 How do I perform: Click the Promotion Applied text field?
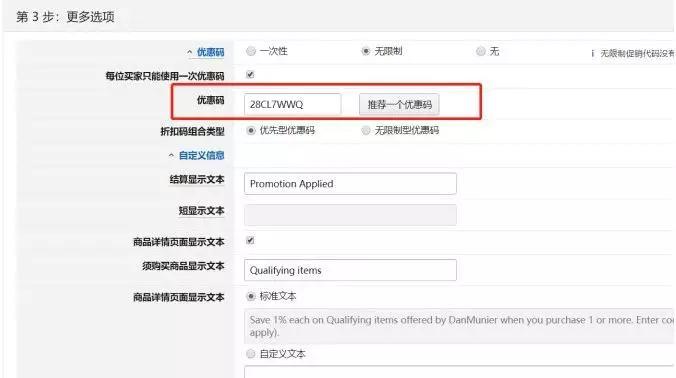pos(350,184)
